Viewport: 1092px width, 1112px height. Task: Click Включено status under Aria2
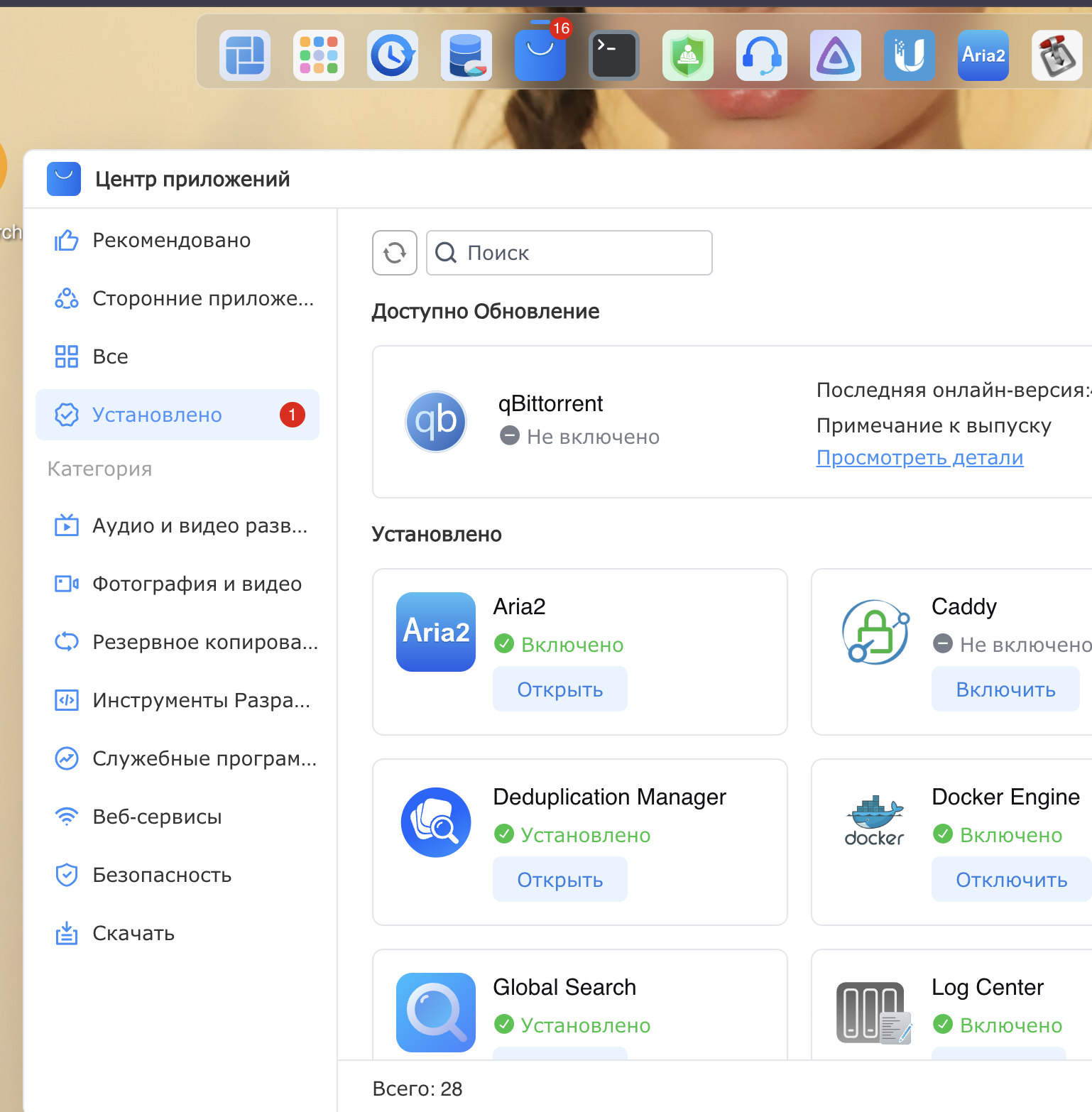click(x=559, y=645)
